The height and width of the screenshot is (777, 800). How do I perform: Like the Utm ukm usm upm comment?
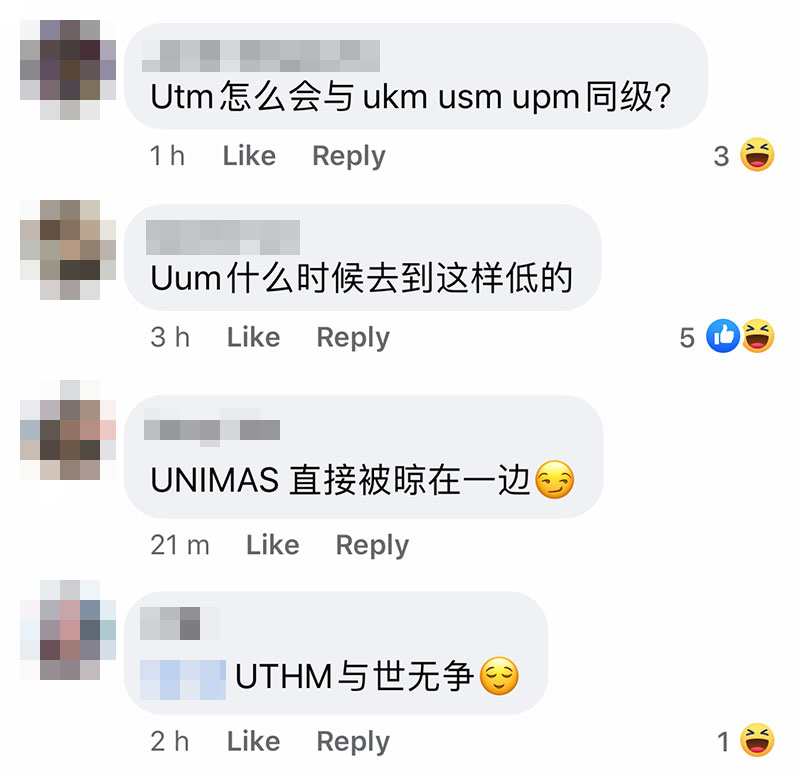[x=249, y=156]
